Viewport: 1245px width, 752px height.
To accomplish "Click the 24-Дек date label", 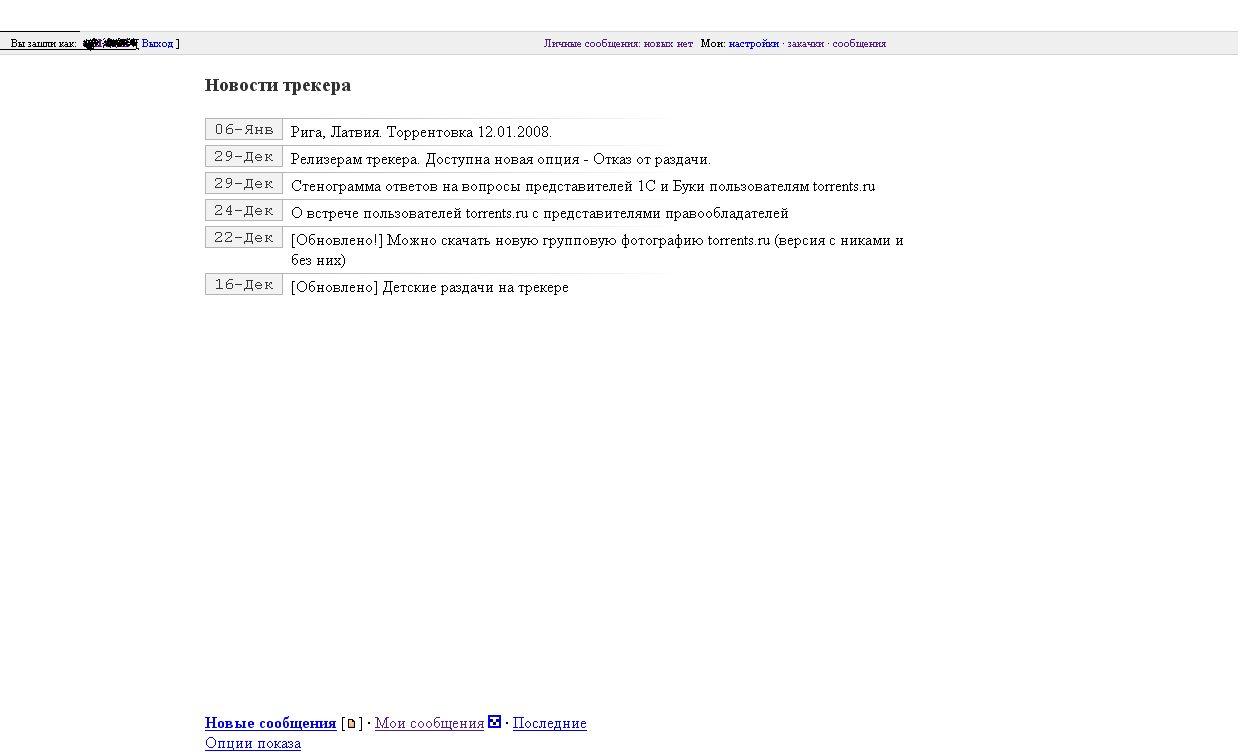I will point(244,210).
